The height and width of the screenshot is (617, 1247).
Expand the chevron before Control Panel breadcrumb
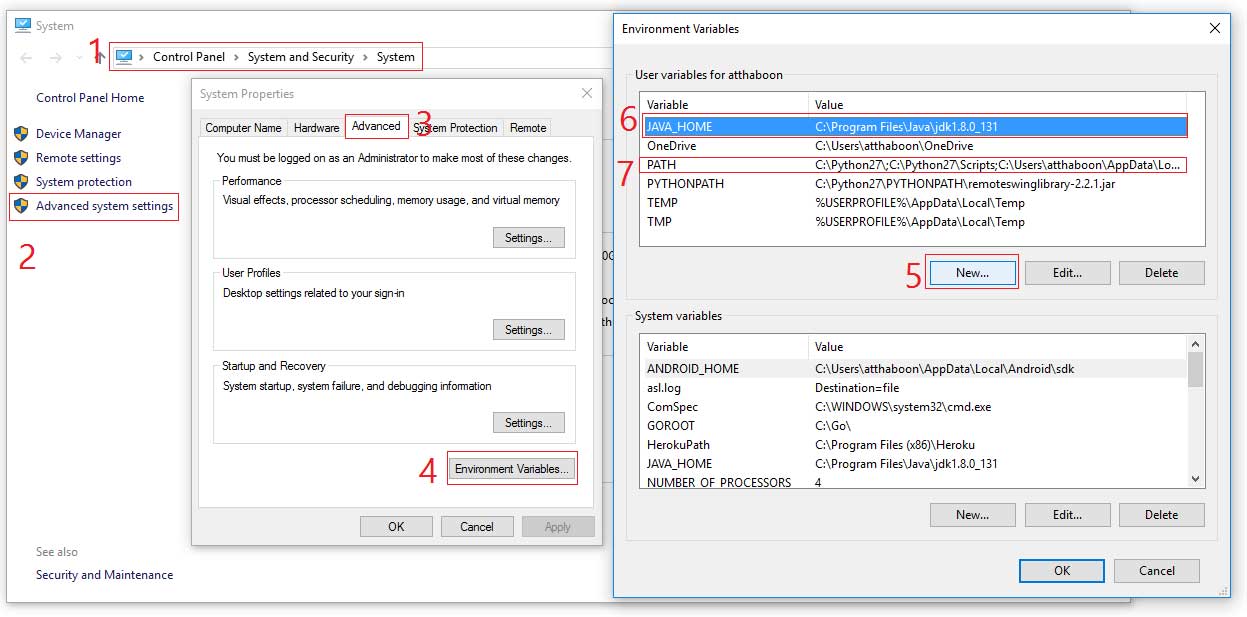142,57
